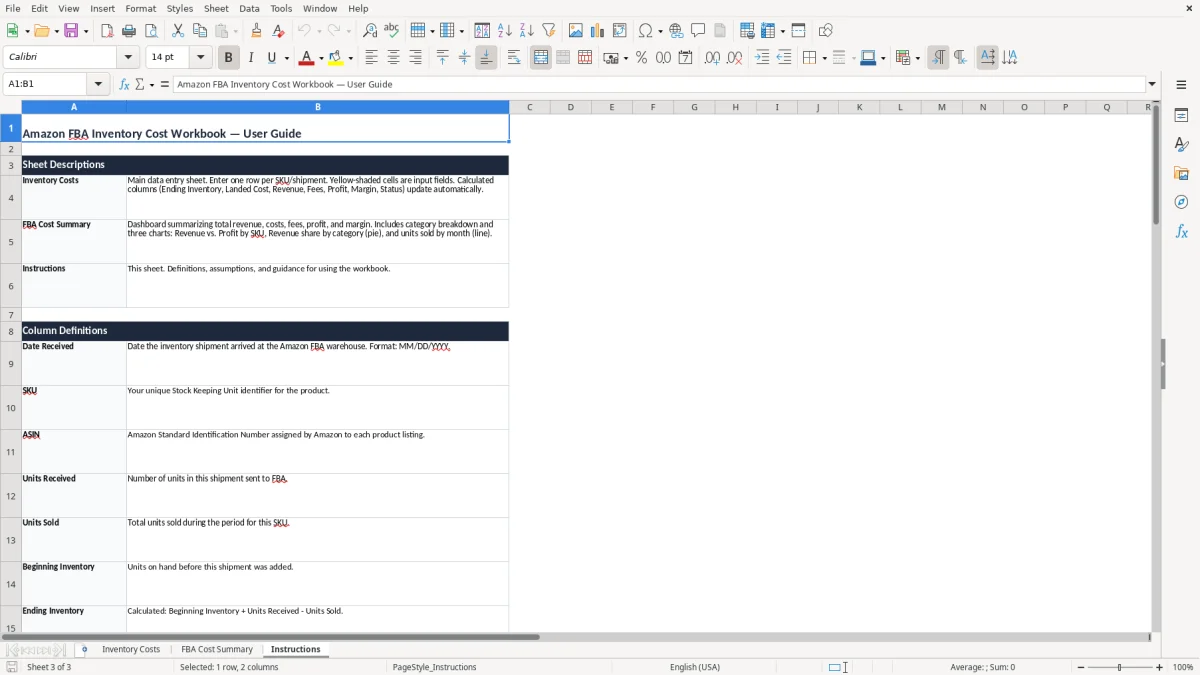Run the spelling check tool
This screenshot has width=1200, height=675.
tap(392, 31)
